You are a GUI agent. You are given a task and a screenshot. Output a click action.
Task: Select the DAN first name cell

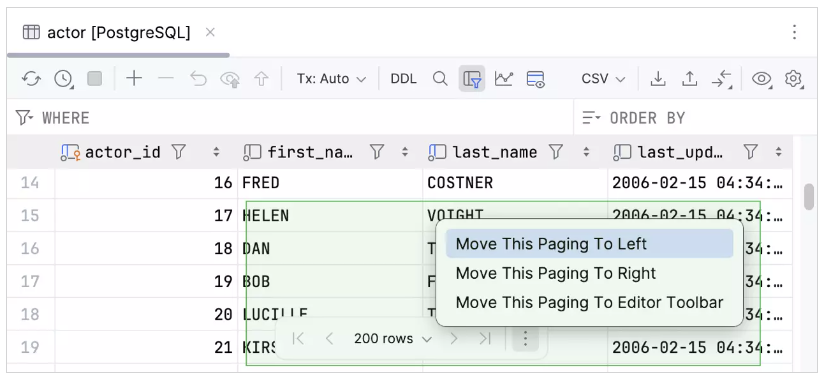pos(330,248)
